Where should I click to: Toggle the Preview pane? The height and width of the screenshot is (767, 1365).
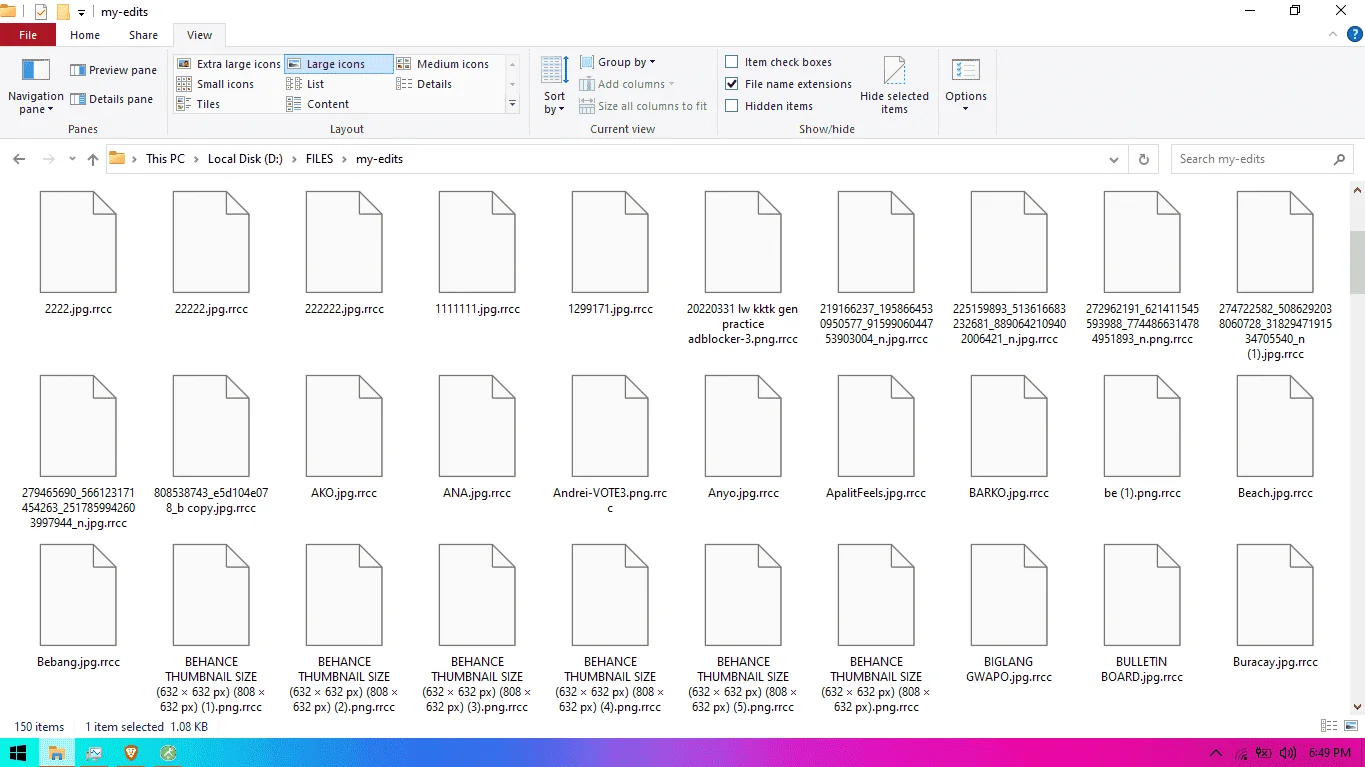[x=113, y=70]
